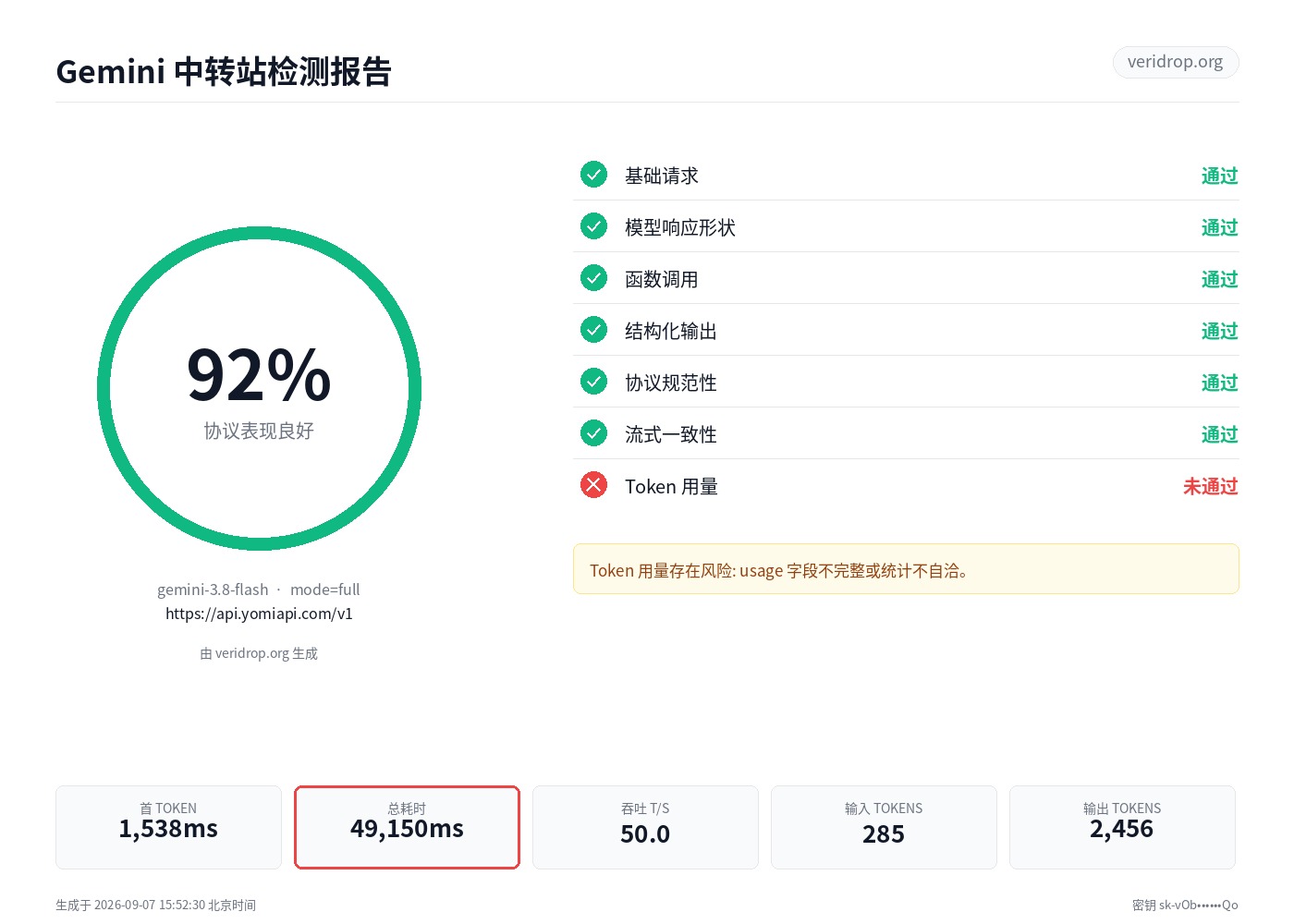Click the veridrop.org badge at top right

[1175, 62]
